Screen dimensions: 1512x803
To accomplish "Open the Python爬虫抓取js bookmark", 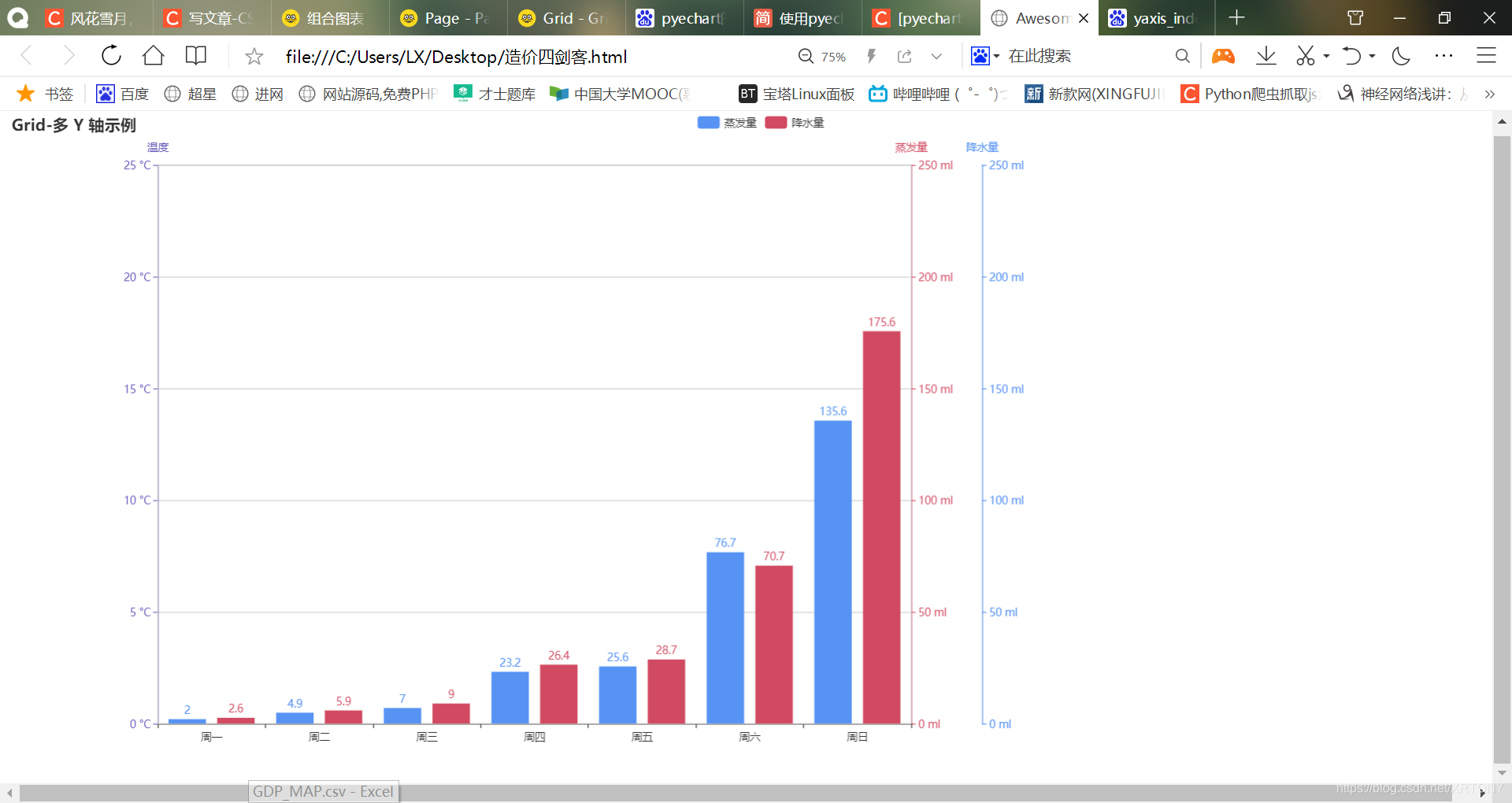I will click(x=1250, y=94).
